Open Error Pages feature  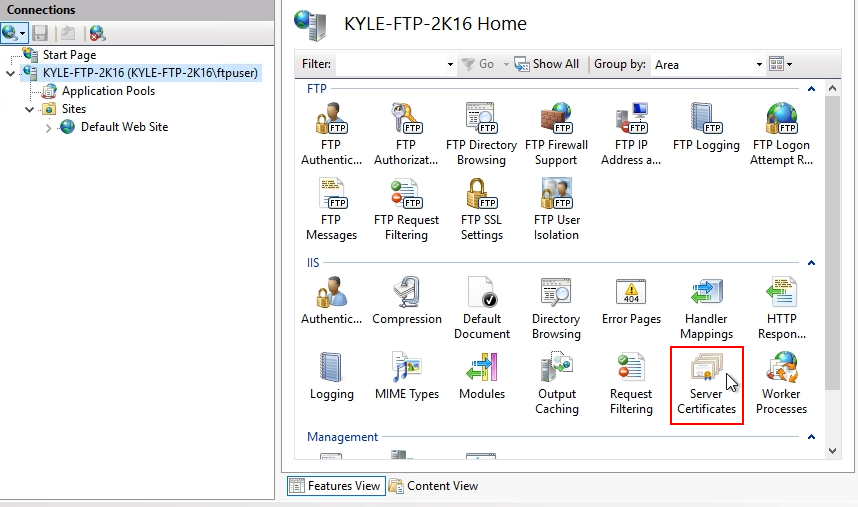pos(631,301)
